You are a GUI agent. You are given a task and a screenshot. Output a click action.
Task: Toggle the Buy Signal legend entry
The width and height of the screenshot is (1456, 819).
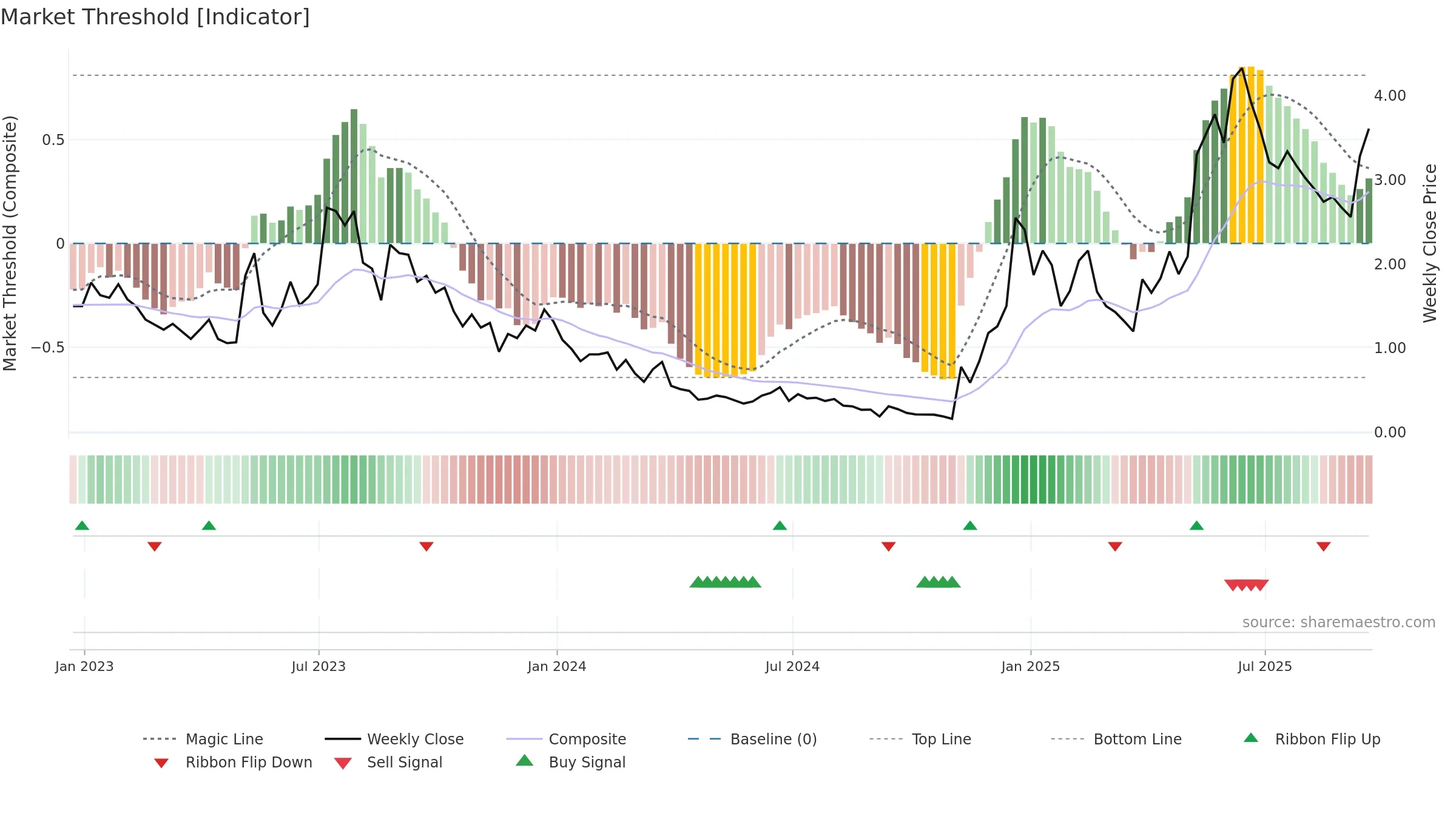point(570,762)
